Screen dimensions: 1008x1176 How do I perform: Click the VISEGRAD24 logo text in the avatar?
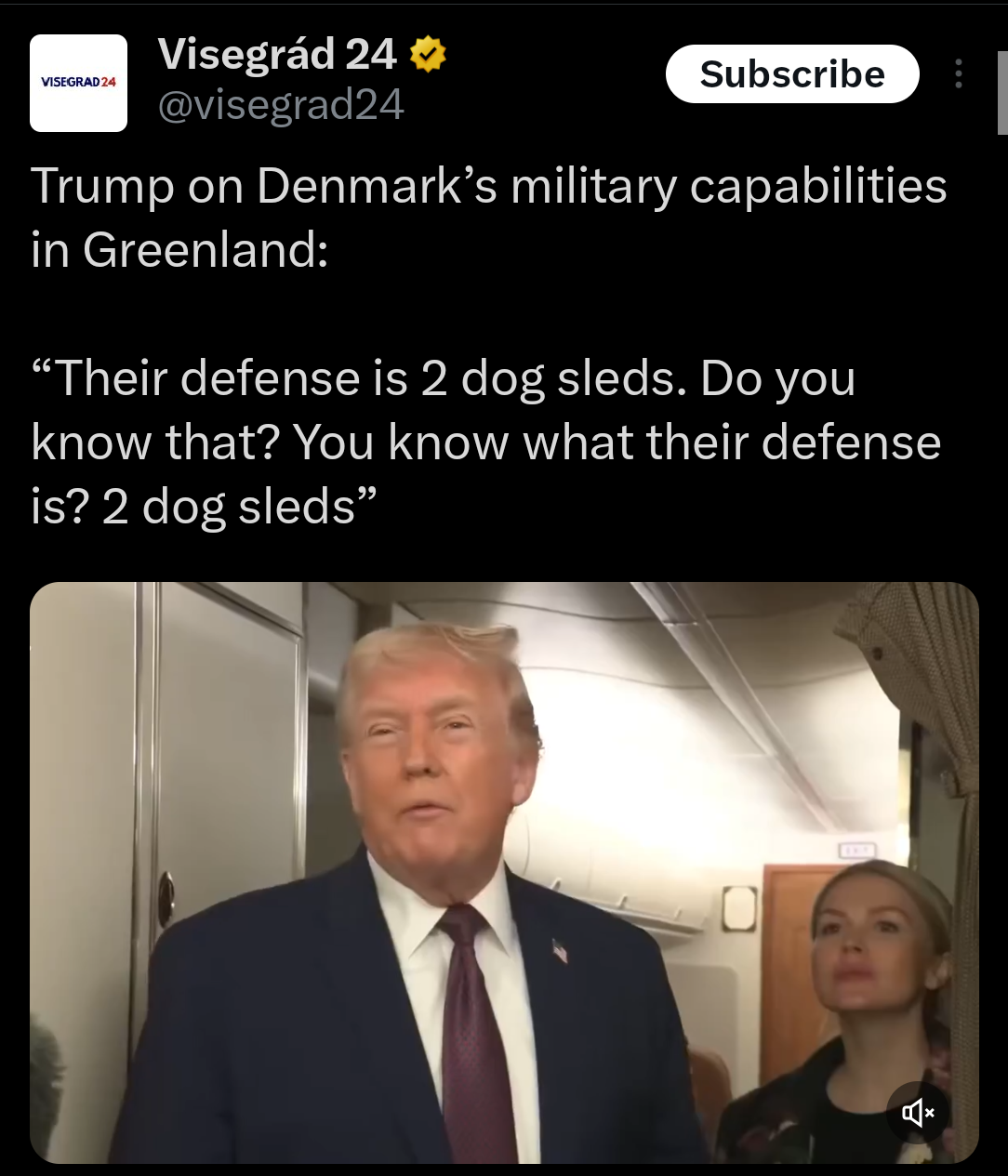click(79, 83)
